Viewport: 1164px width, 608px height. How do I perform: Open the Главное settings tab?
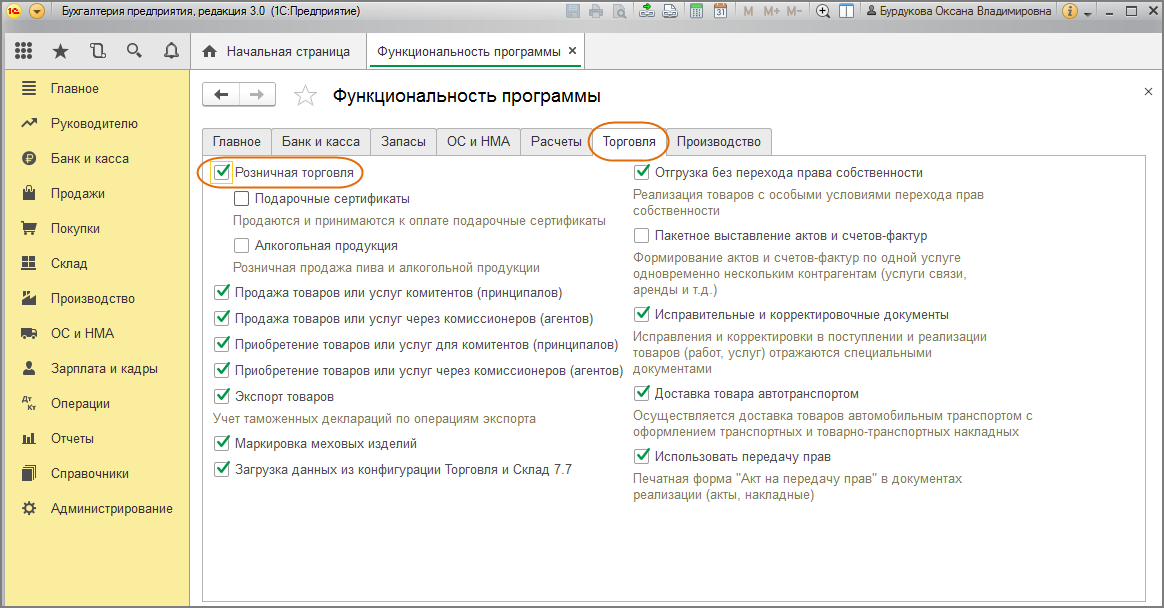click(x=237, y=141)
